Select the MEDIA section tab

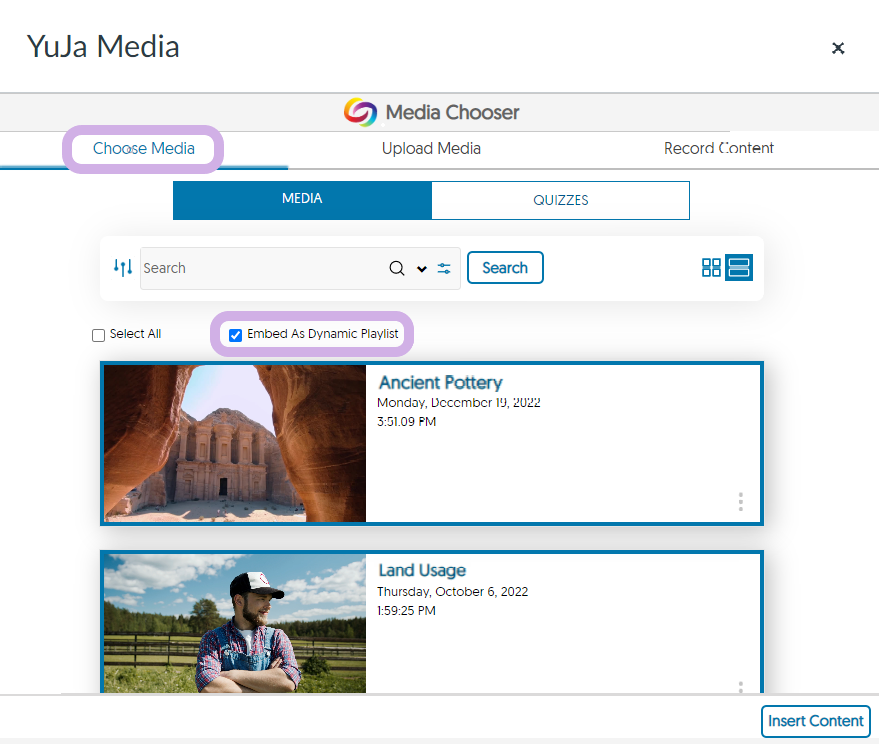[x=302, y=200]
